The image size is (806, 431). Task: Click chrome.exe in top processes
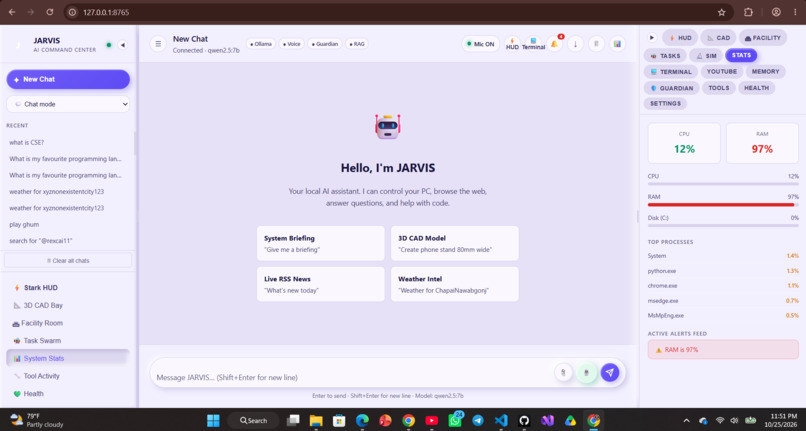(x=723, y=285)
